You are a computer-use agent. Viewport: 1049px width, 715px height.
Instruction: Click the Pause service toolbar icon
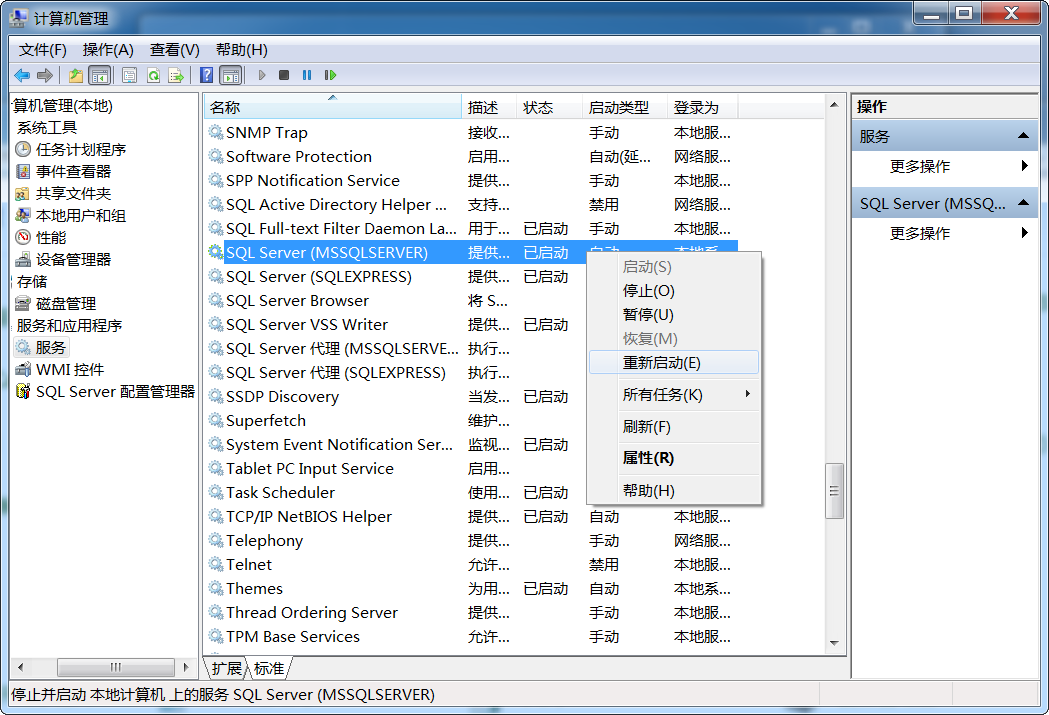pyautogui.click(x=306, y=76)
